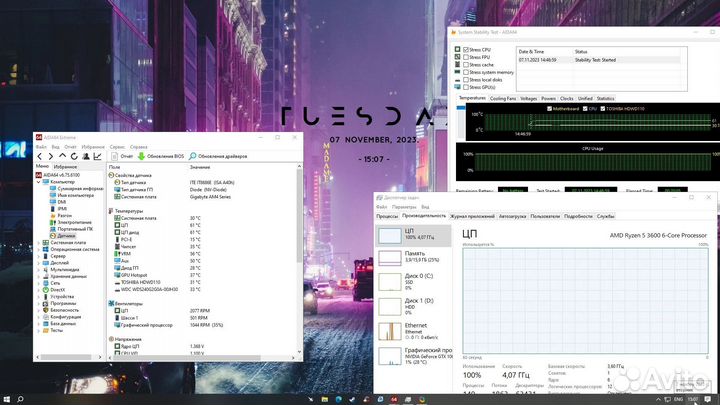Select the Тесты tree item

click(53, 330)
